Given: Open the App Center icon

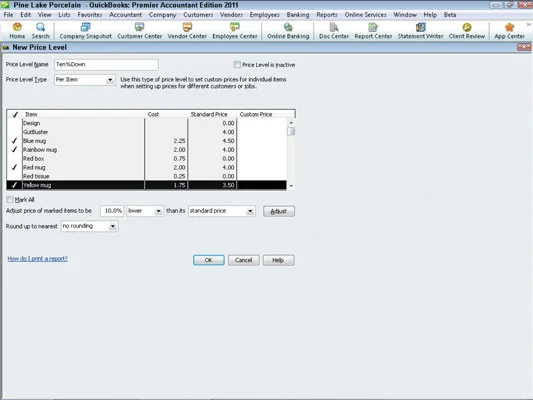Looking at the screenshot, I should click(x=509, y=31).
